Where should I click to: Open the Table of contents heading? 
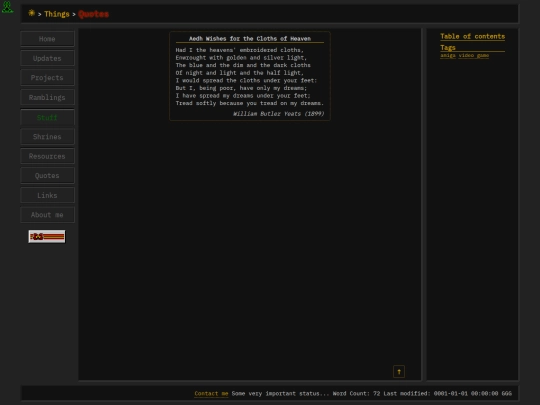tap(472, 37)
